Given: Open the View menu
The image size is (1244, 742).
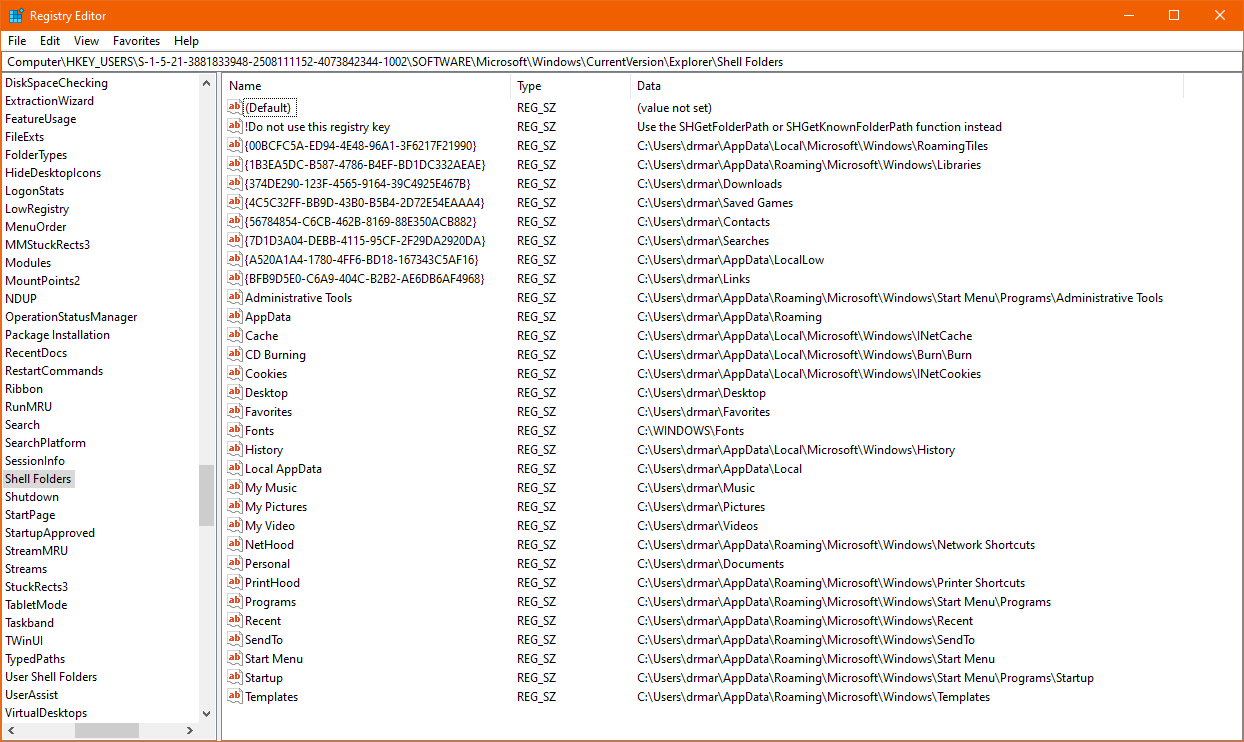Looking at the screenshot, I should (x=86, y=41).
